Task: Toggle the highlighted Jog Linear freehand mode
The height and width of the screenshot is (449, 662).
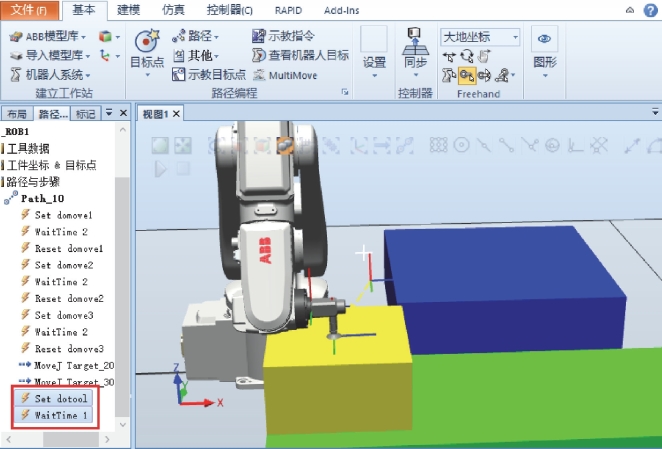Action: (x=466, y=75)
